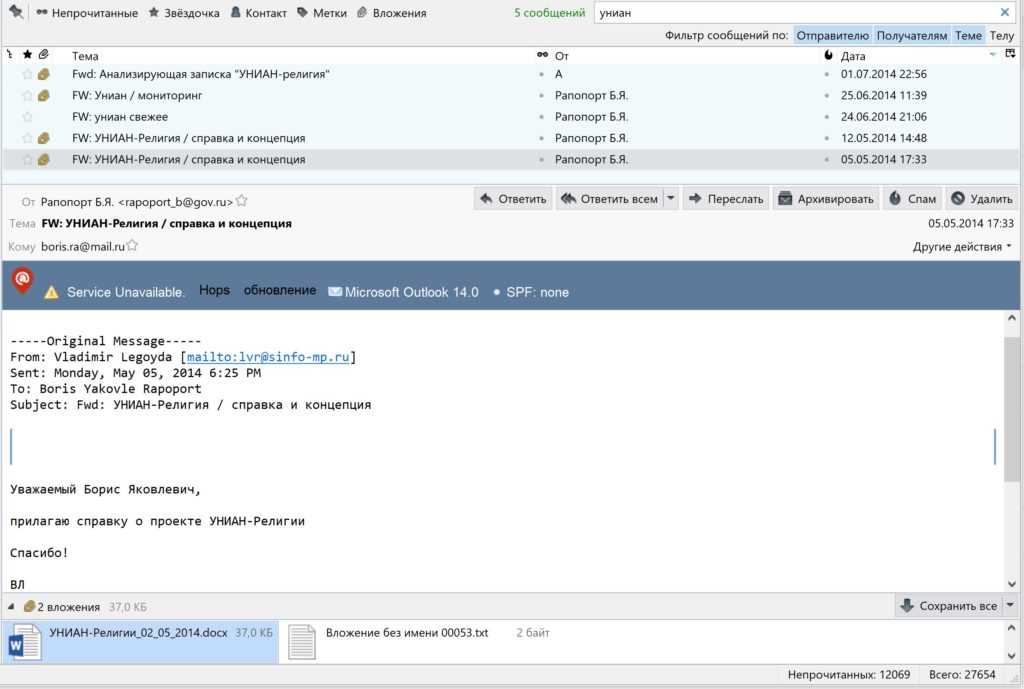Click Архивировать button
The height and width of the screenshot is (689, 1024).
[826, 199]
